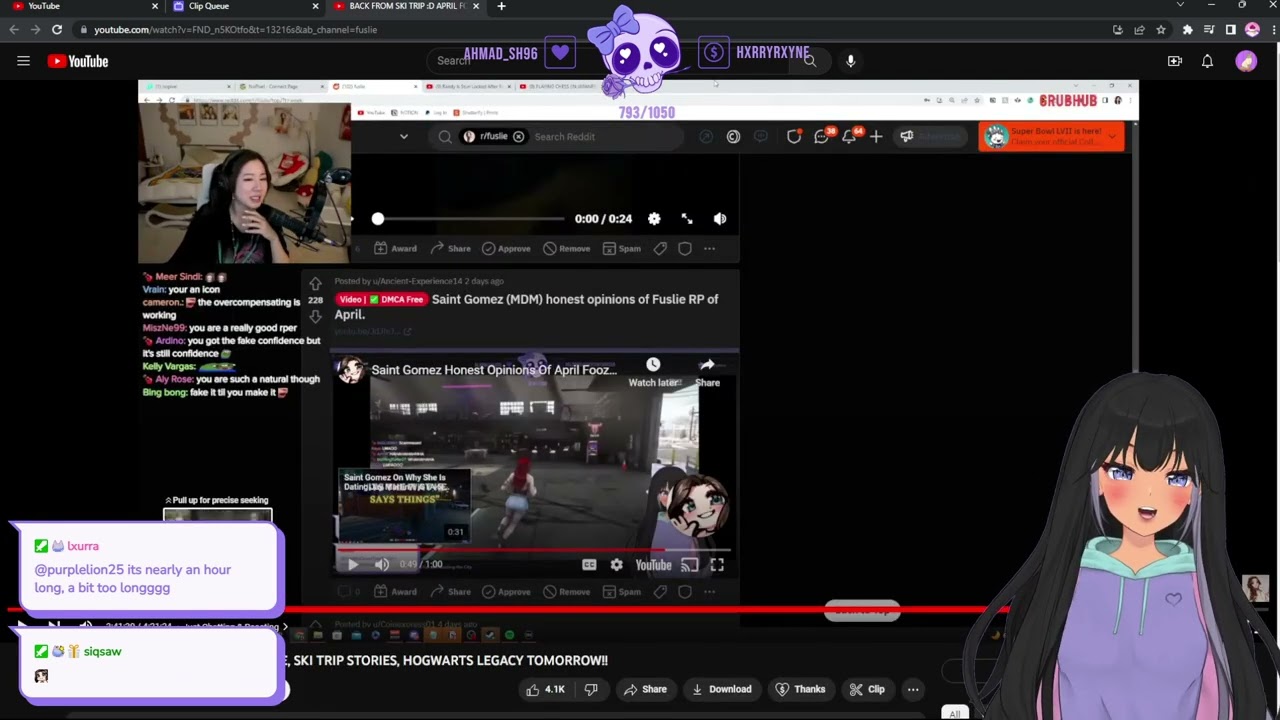Mute the Saint Gomez embedded video

(x=382, y=565)
